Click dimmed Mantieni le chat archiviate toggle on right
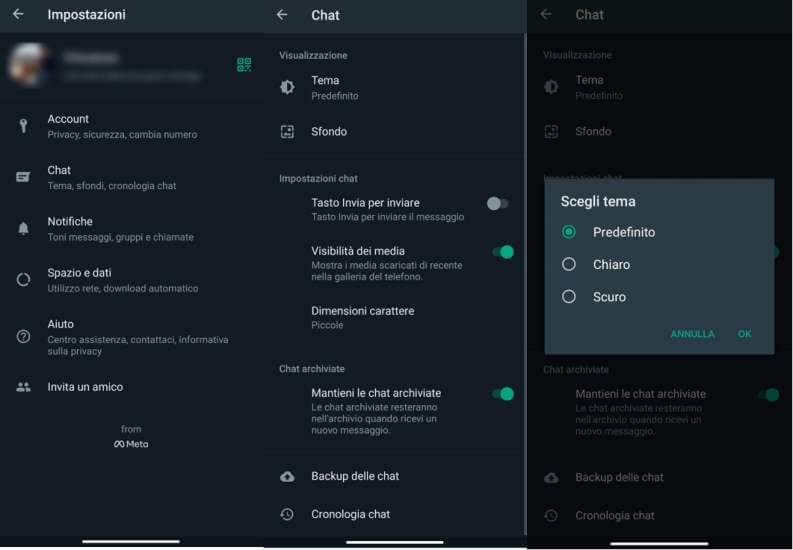 (x=769, y=395)
